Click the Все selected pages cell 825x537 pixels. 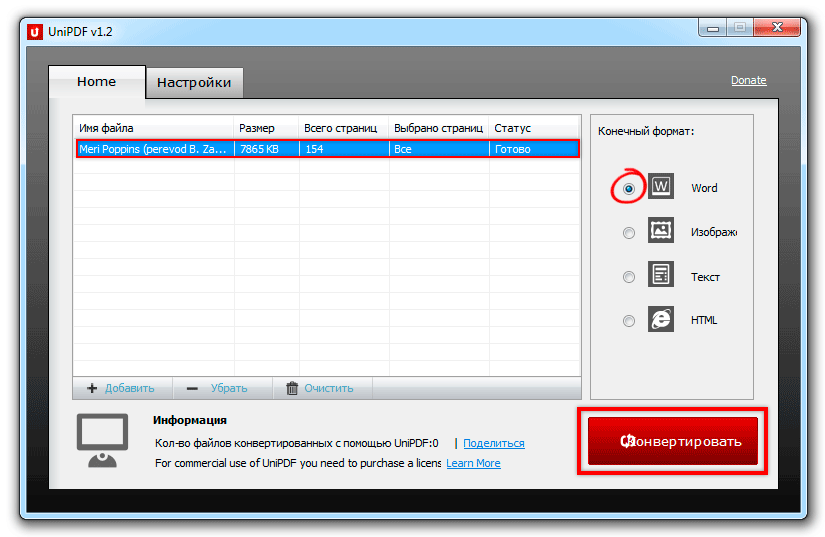439,149
